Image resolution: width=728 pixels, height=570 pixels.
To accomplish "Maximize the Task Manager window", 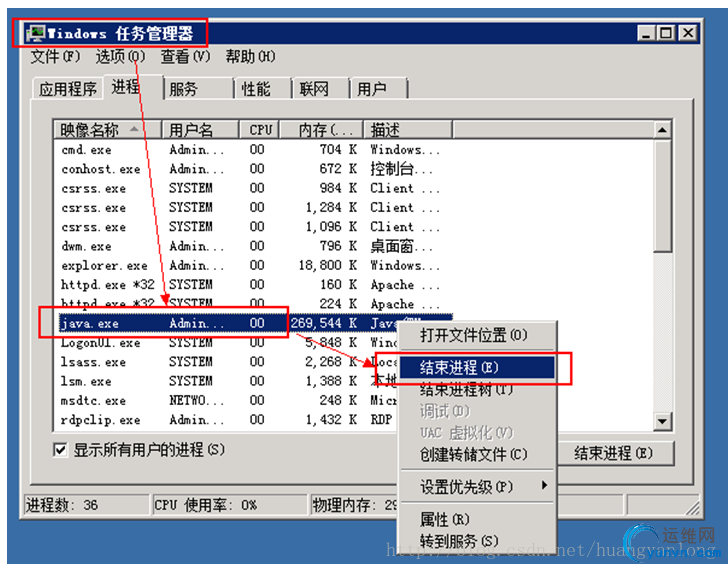I will click(x=666, y=33).
